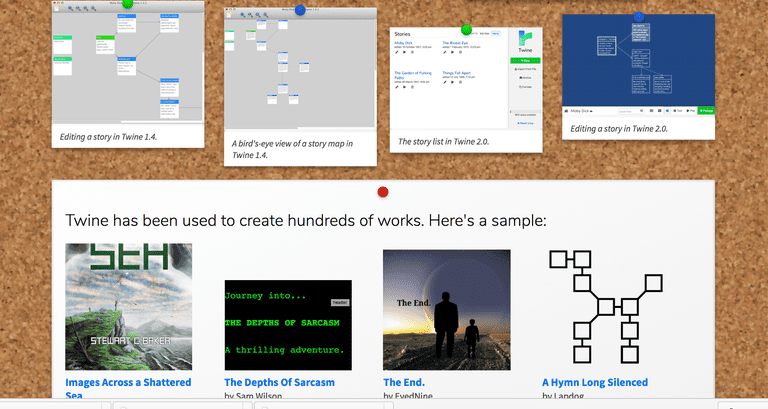The image size is (768, 409).
Task: Select The End. silhouette cover image
Action: pos(446,309)
